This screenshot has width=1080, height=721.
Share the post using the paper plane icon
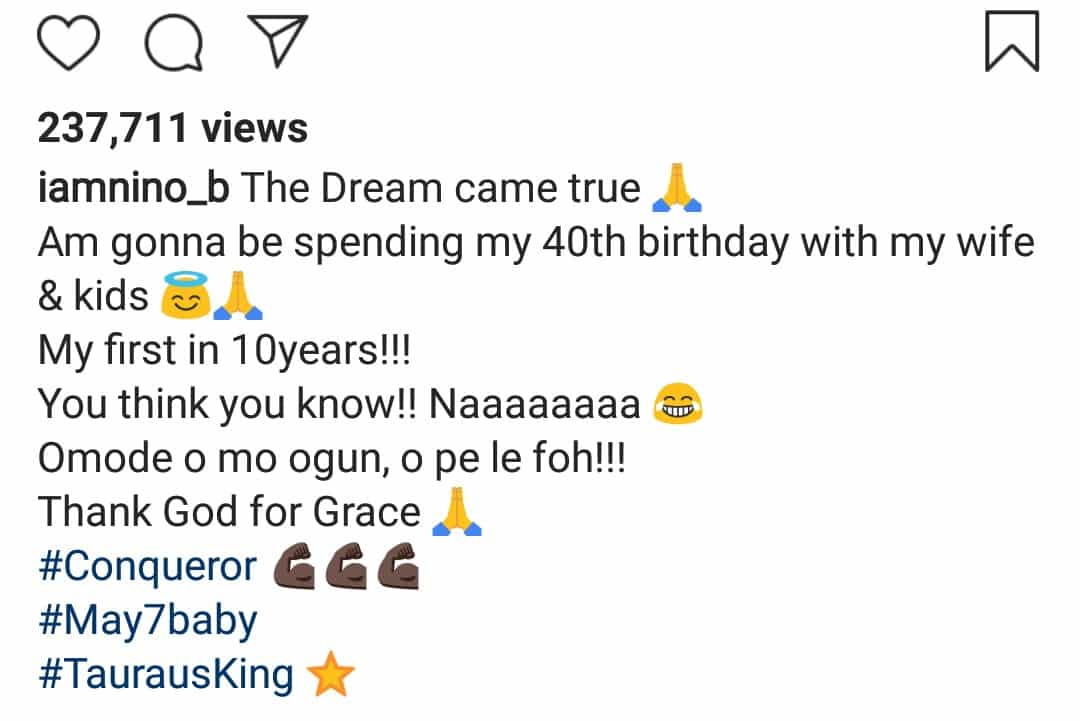coord(277,43)
